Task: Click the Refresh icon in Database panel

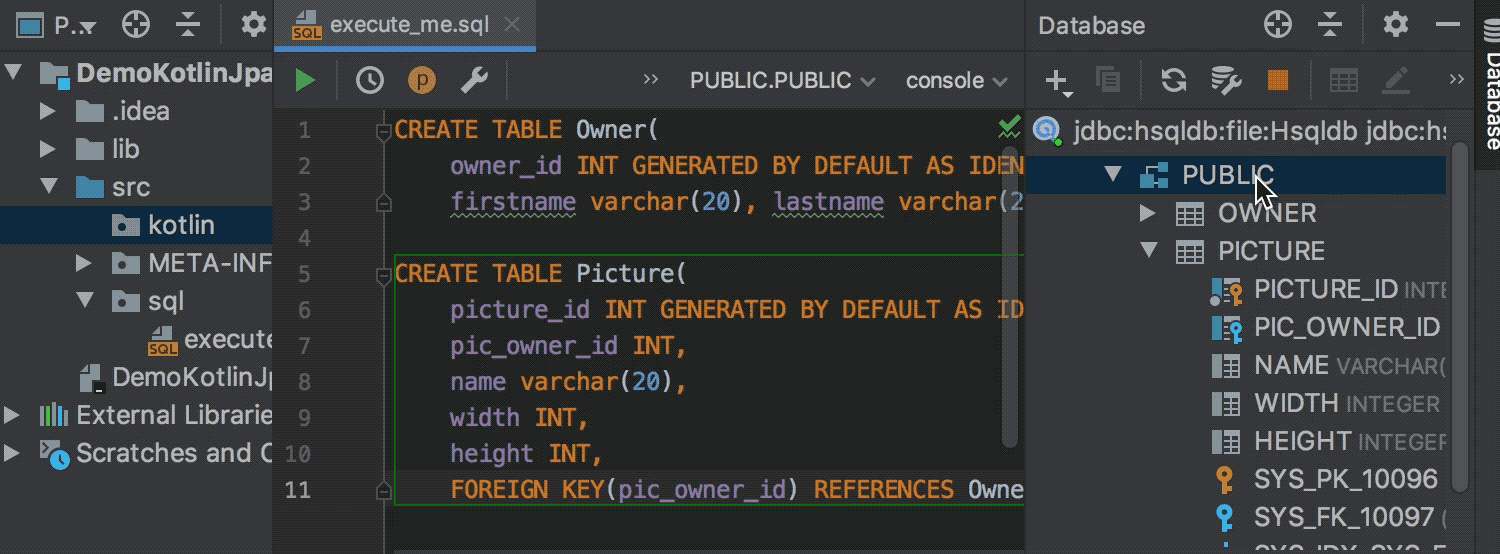Action: coord(1173,81)
